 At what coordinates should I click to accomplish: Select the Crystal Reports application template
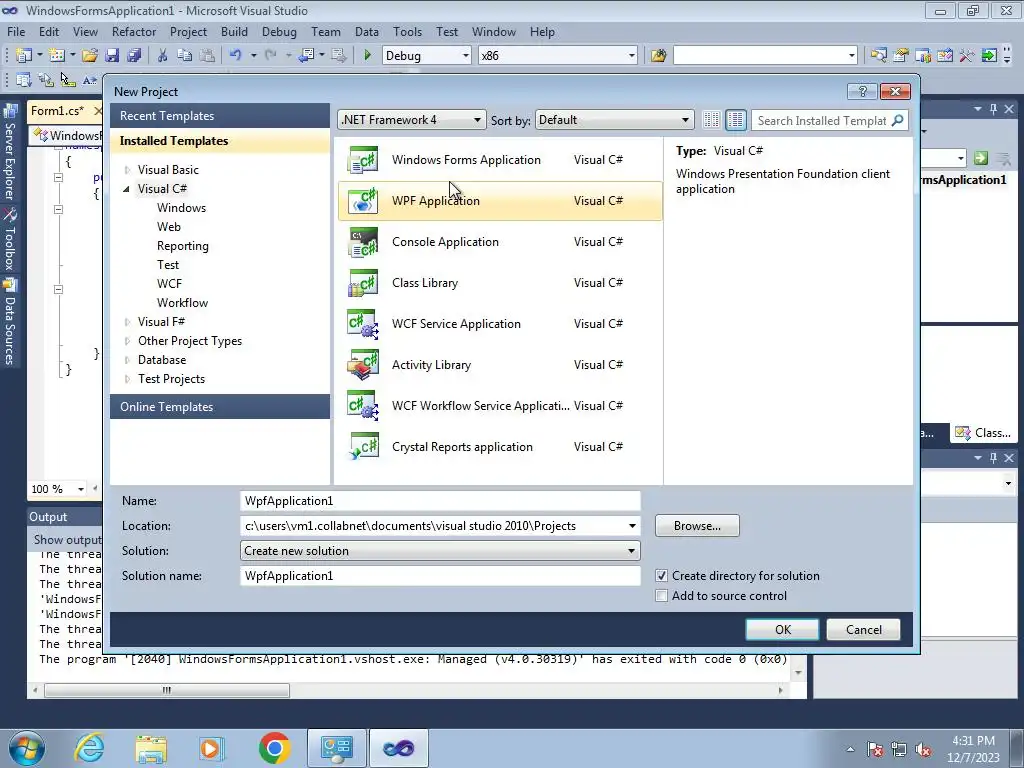(500, 447)
